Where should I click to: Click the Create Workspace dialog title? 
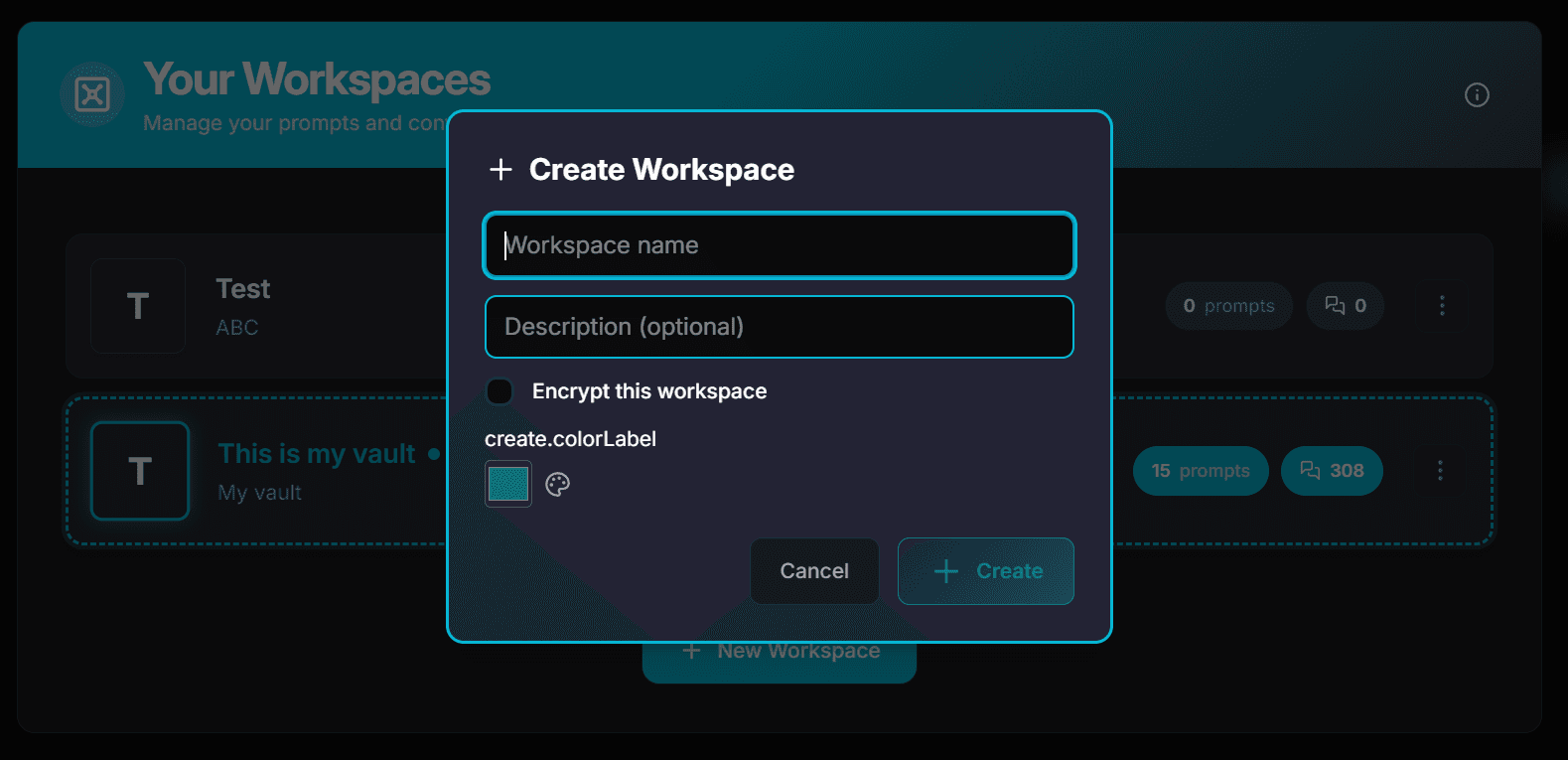[x=661, y=170]
